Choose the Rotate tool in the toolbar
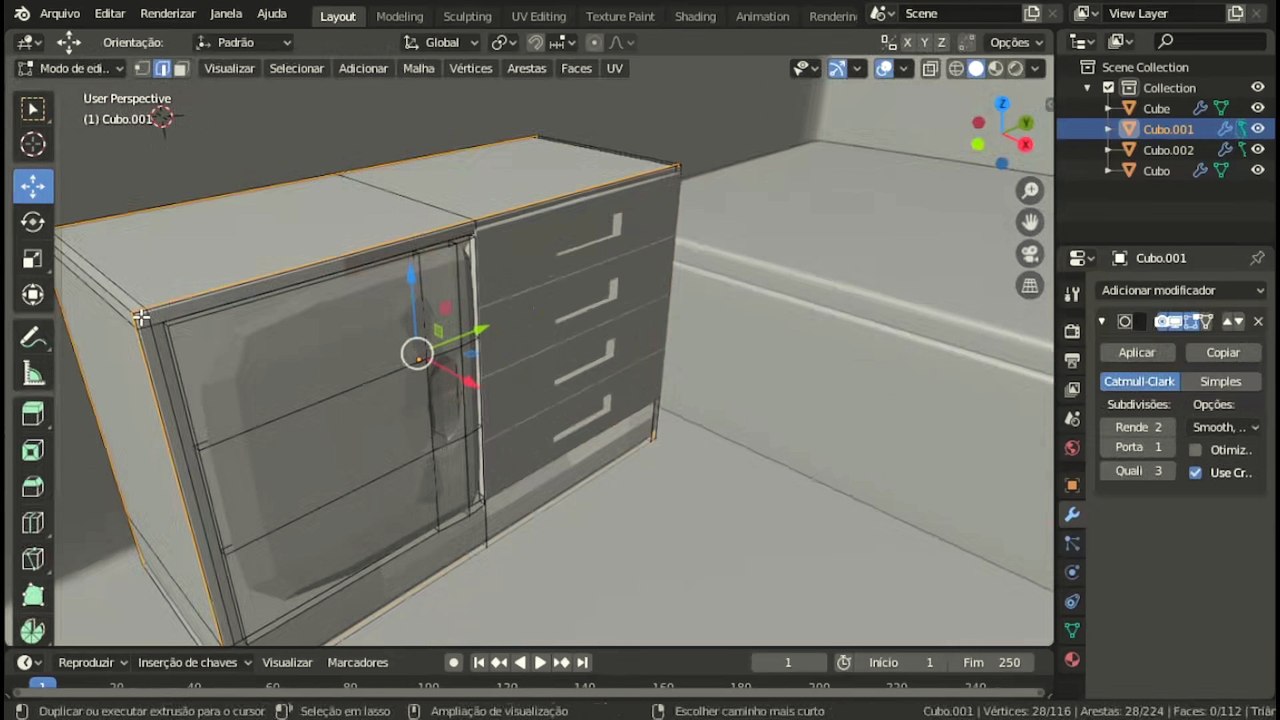This screenshot has height=720, width=1280. click(33, 222)
